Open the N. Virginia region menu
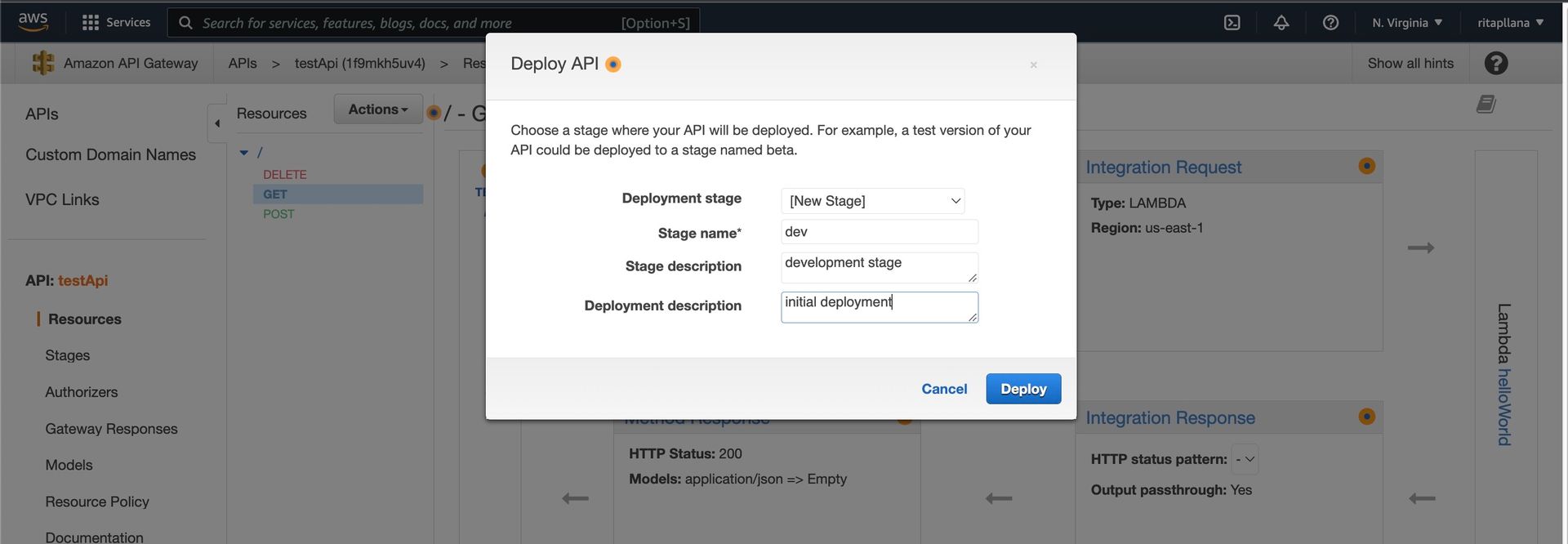This screenshot has width=1568, height=544. click(1407, 23)
